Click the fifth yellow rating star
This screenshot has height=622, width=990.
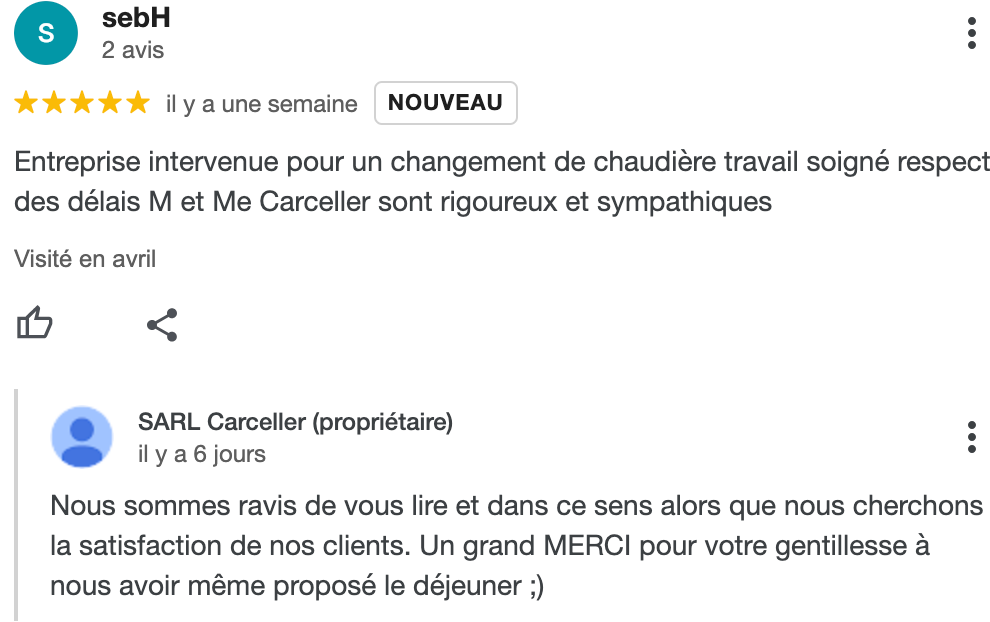[x=138, y=102]
